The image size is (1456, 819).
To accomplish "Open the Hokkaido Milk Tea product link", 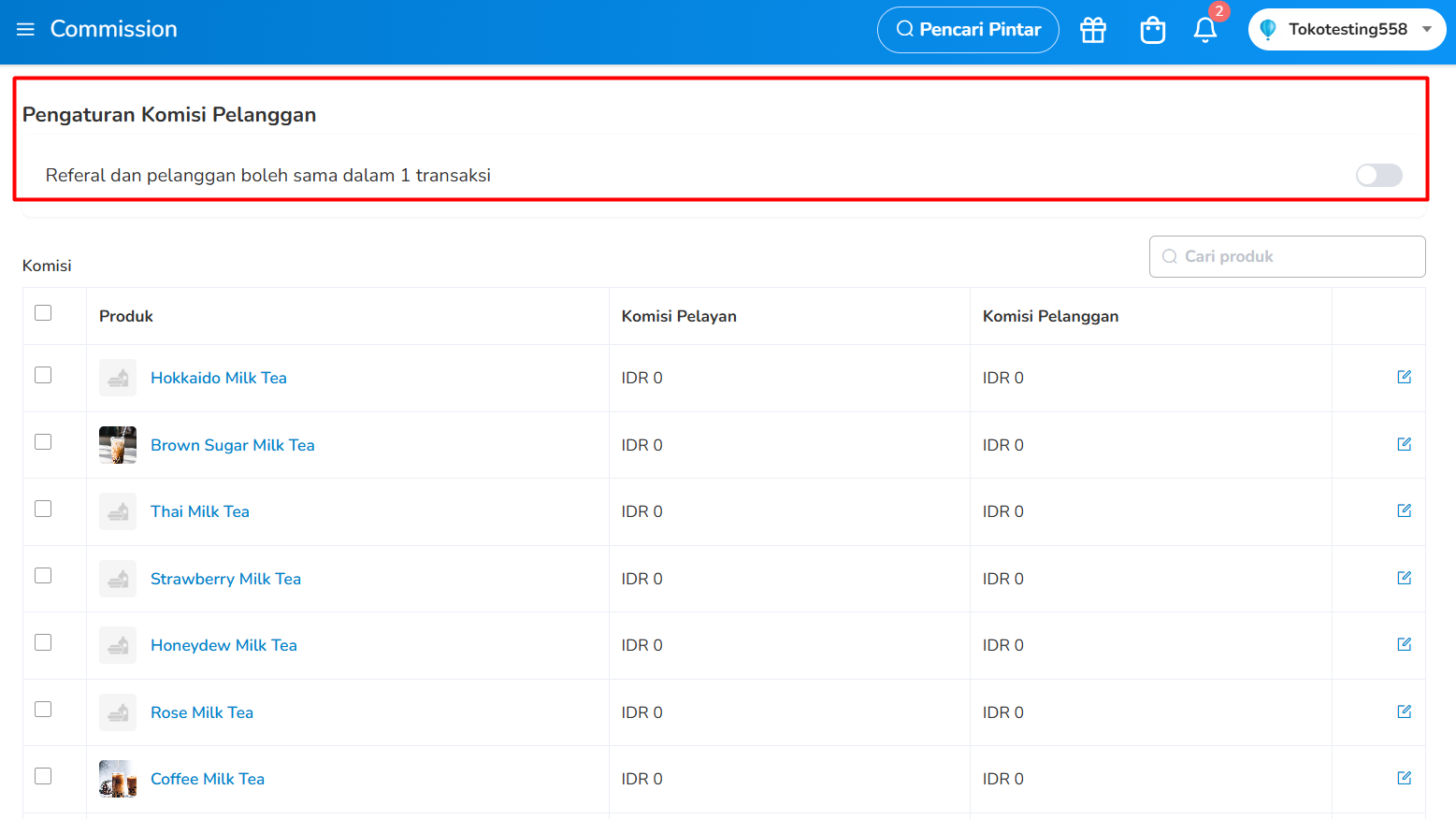I will pyautogui.click(x=219, y=378).
